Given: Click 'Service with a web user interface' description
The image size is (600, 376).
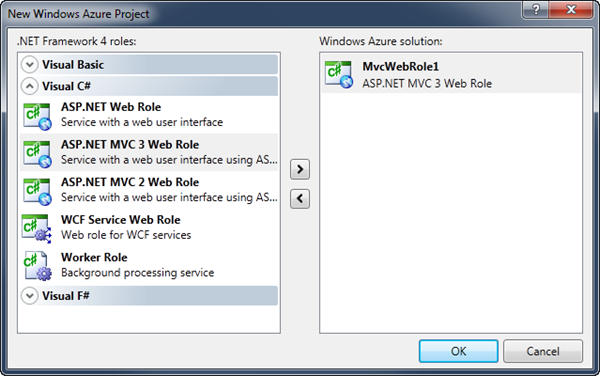Looking at the screenshot, I should coord(142,122).
